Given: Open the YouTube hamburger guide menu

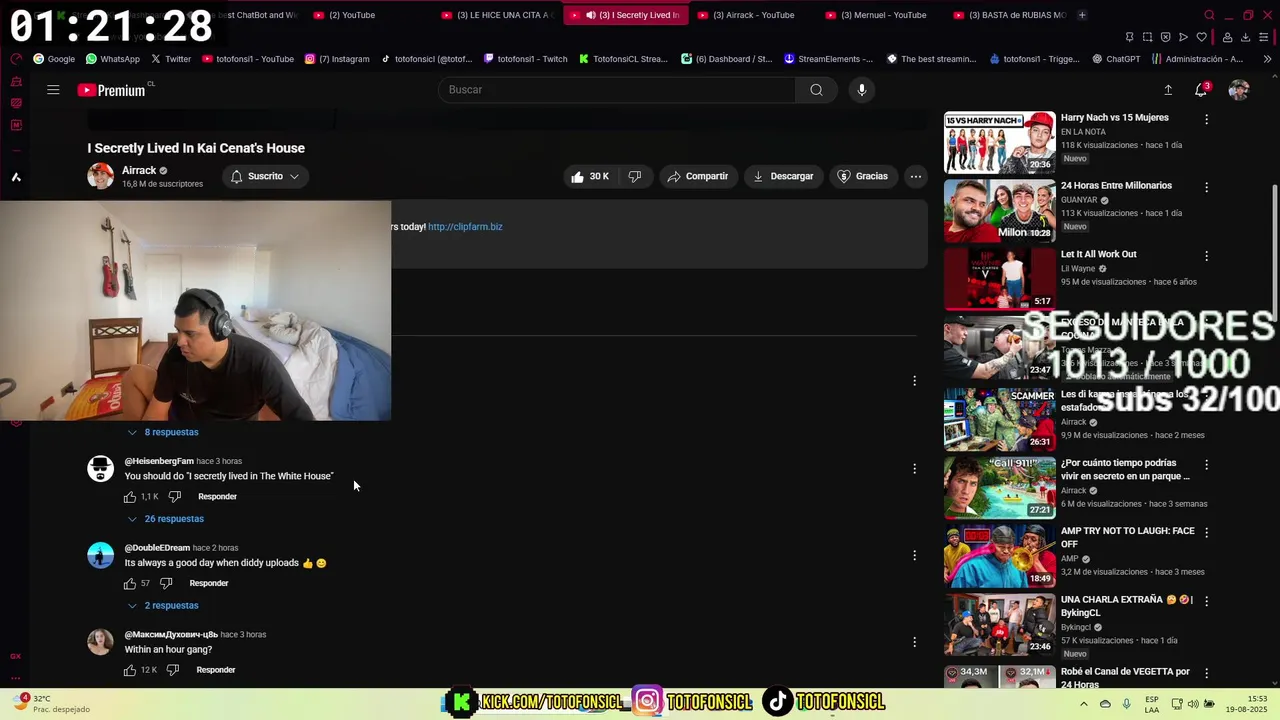Looking at the screenshot, I should (x=53, y=90).
